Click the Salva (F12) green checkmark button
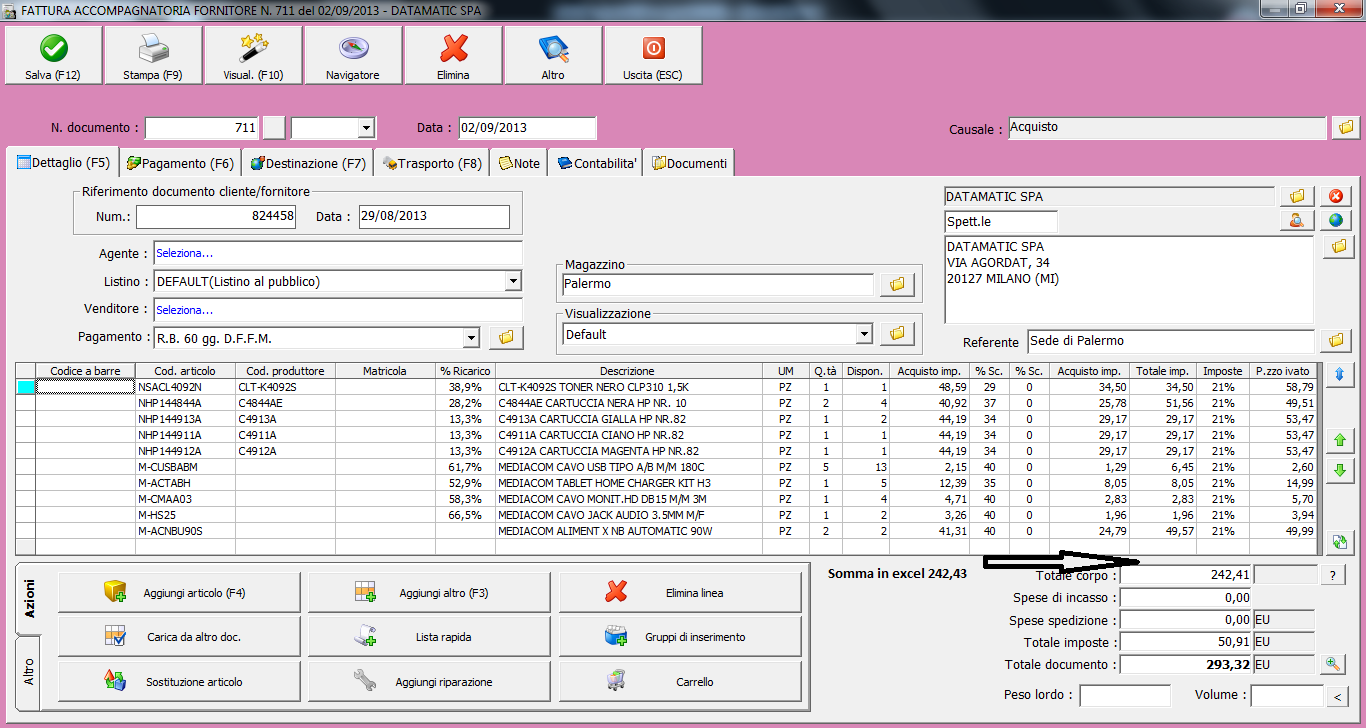 coord(53,56)
